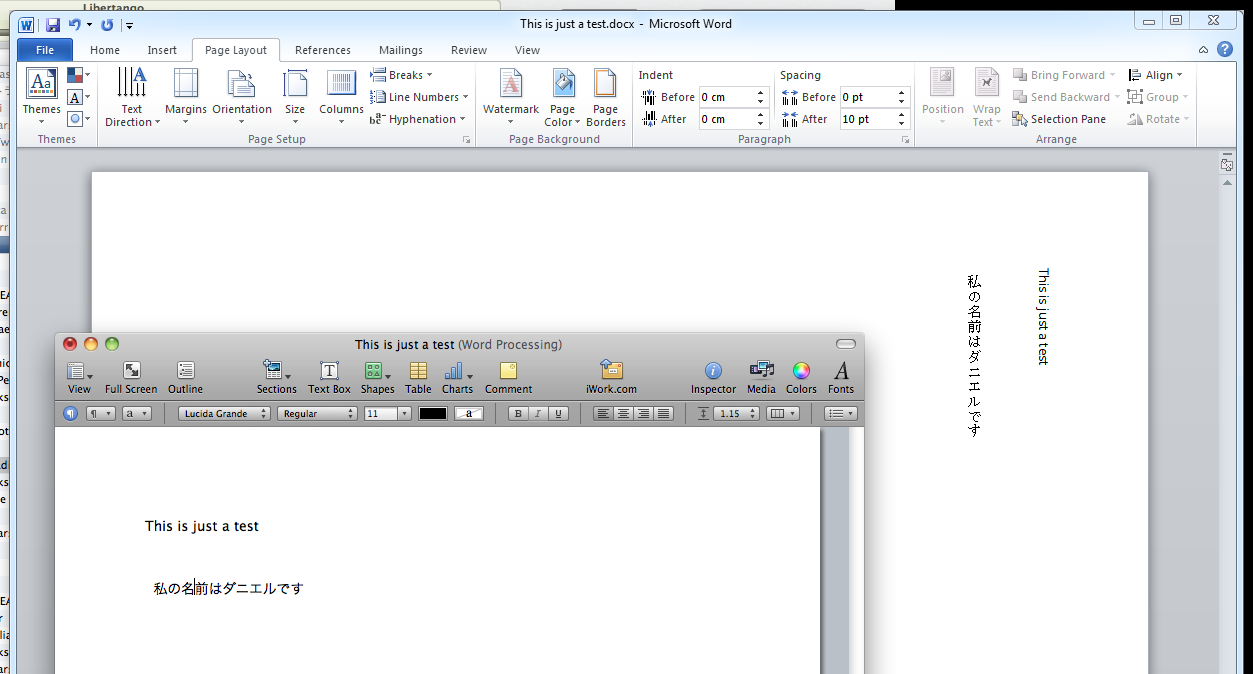
Task: Insert a Table in Pages
Action: coord(418,378)
